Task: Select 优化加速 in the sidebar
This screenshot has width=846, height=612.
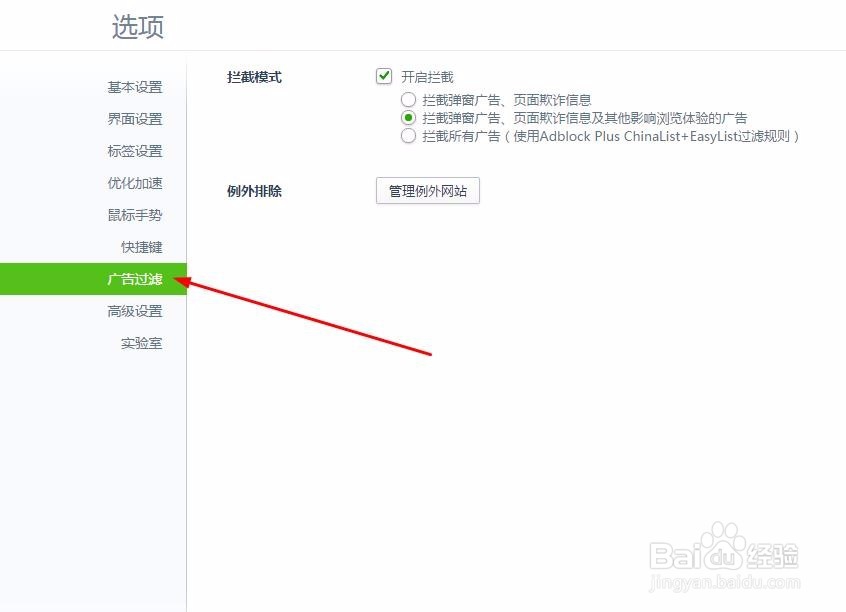Action: click(135, 183)
